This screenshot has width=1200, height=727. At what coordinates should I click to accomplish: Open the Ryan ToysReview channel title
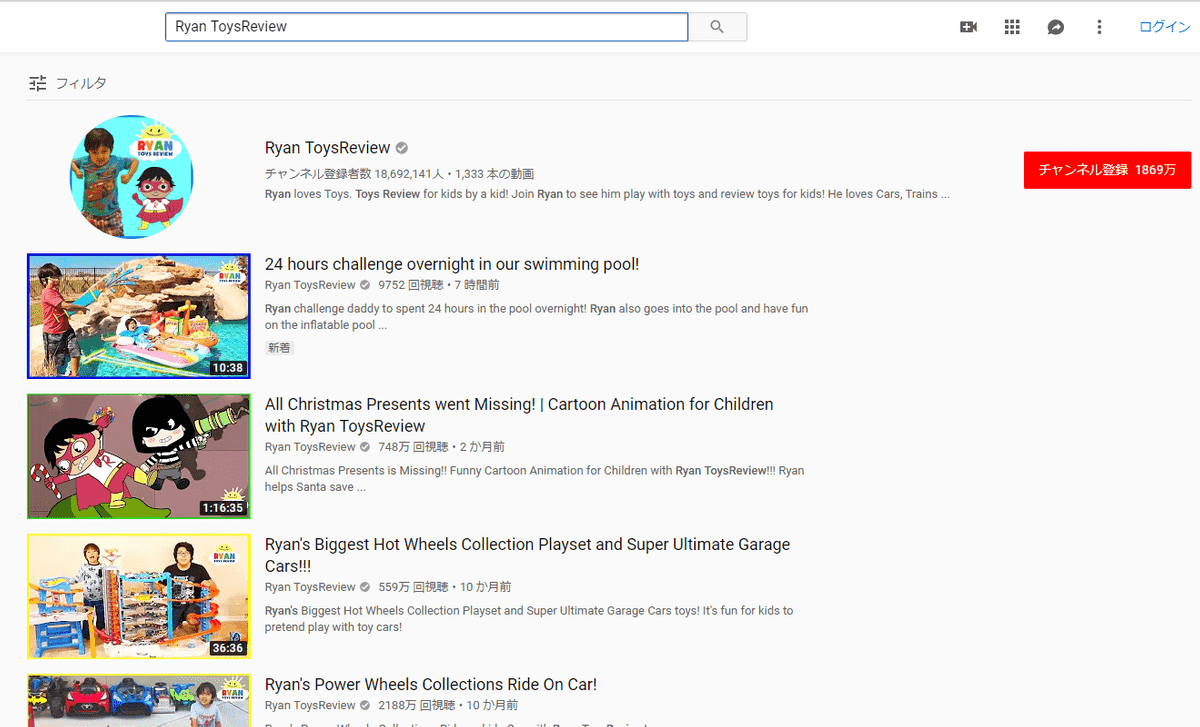[x=327, y=148]
